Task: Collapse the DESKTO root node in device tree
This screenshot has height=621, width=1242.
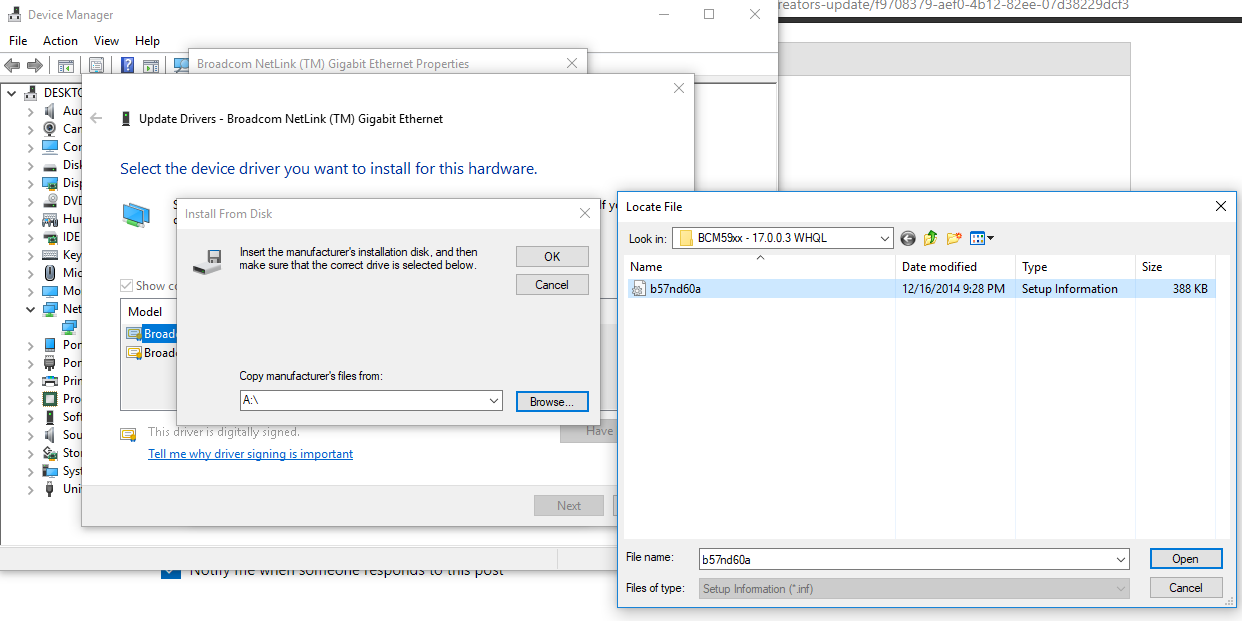Action: pyautogui.click(x=11, y=93)
